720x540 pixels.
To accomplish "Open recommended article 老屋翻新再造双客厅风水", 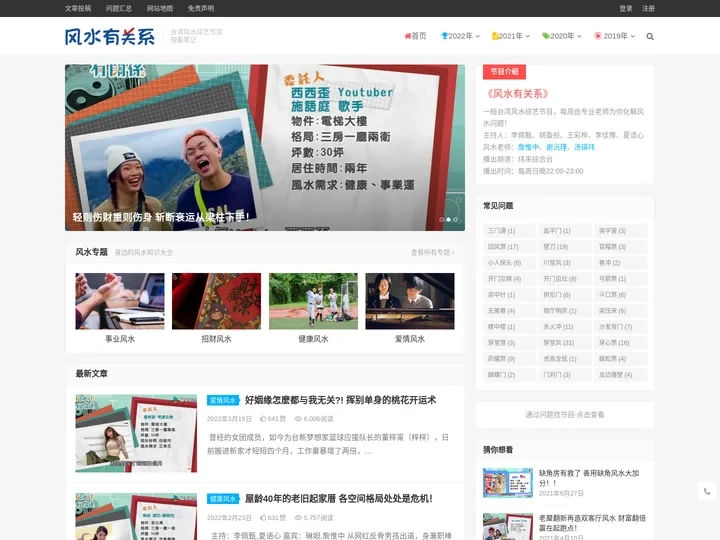I will click(592, 523).
